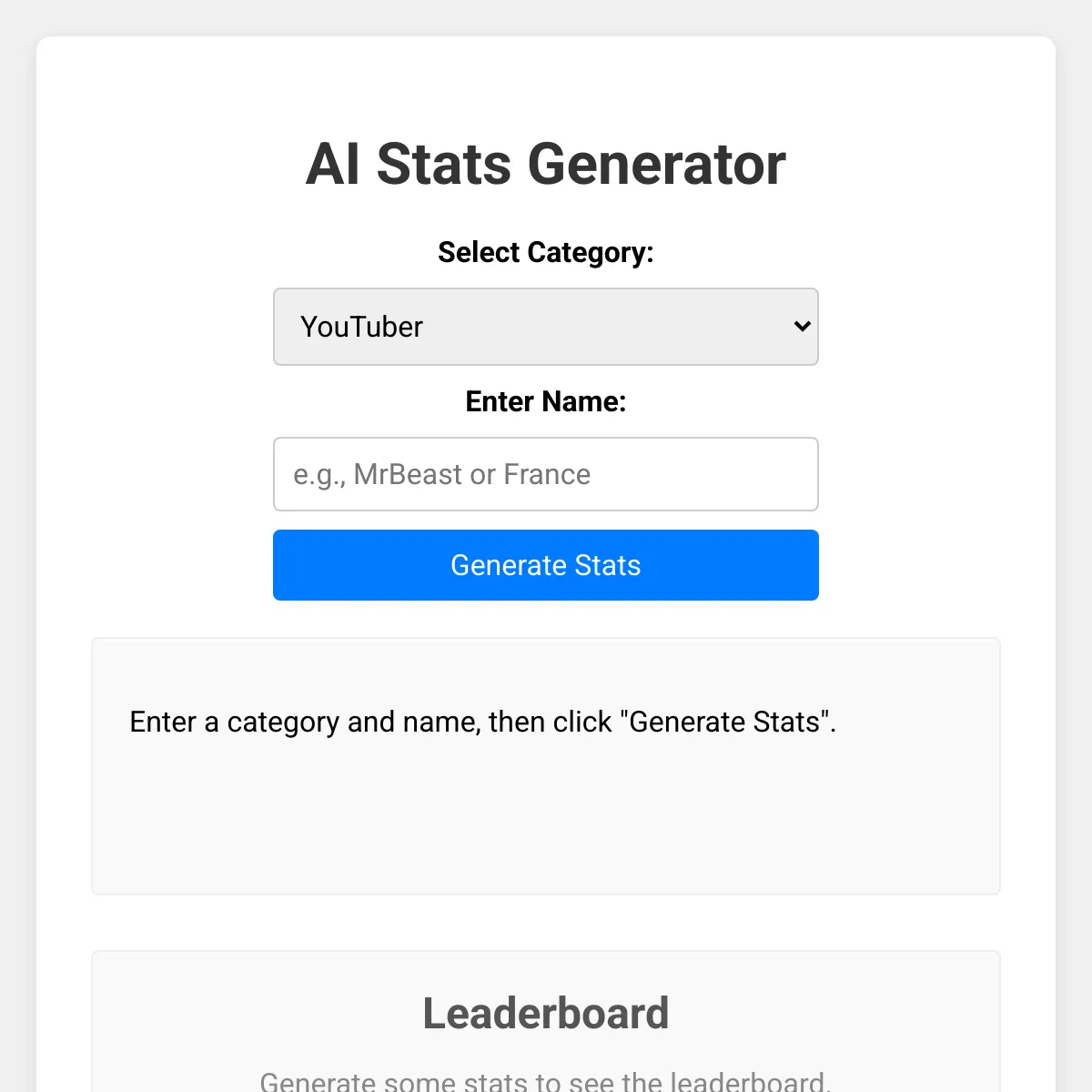
Task: Click the "AI Stats Generator" title
Action: click(546, 165)
